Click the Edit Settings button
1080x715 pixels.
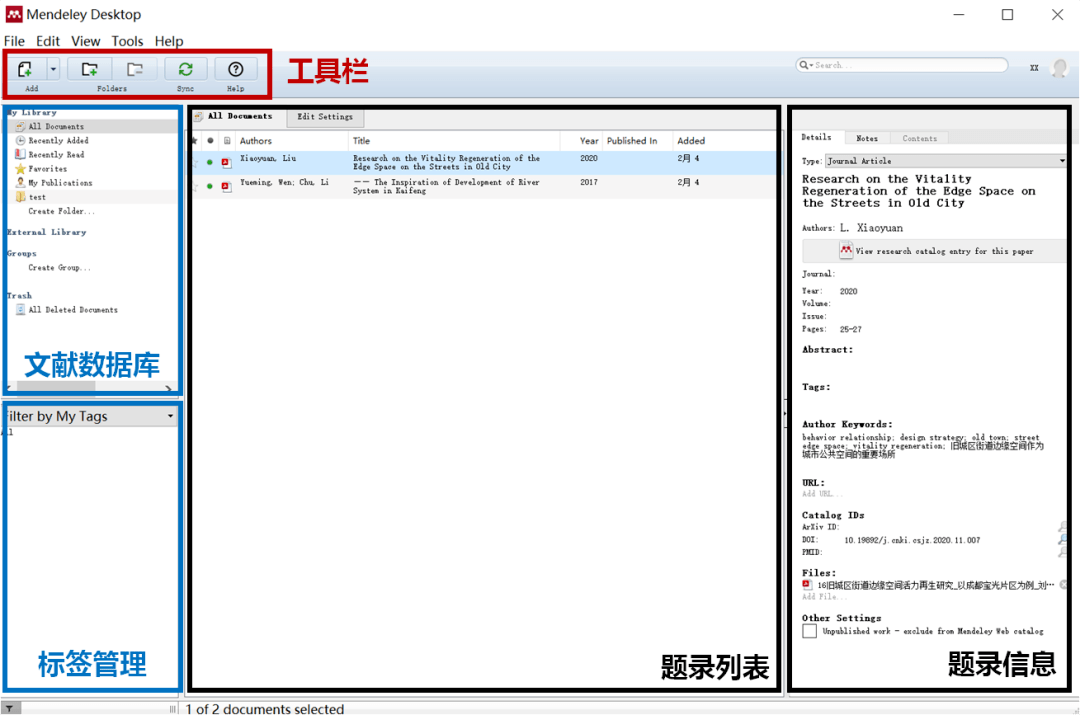(325, 117)
